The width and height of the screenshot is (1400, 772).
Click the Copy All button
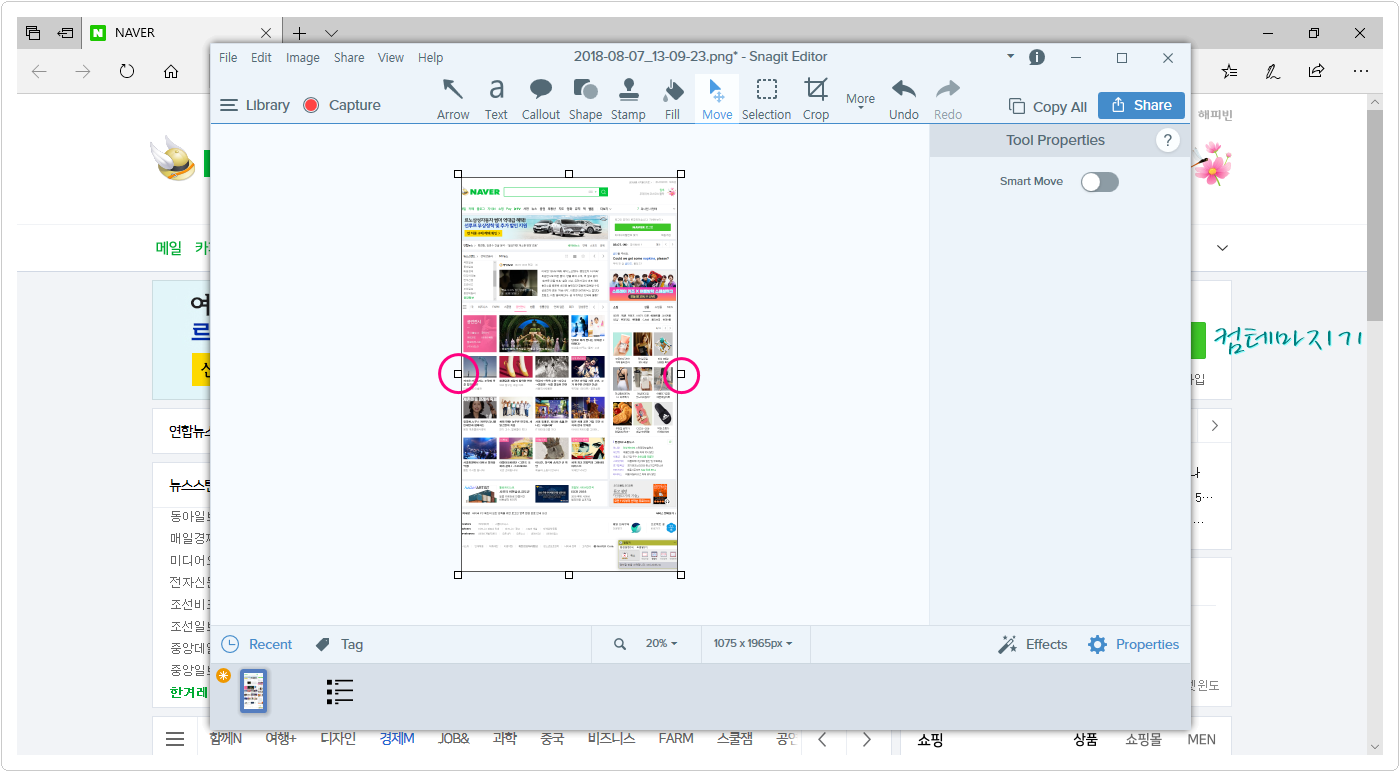click(x=1047, y=106)
